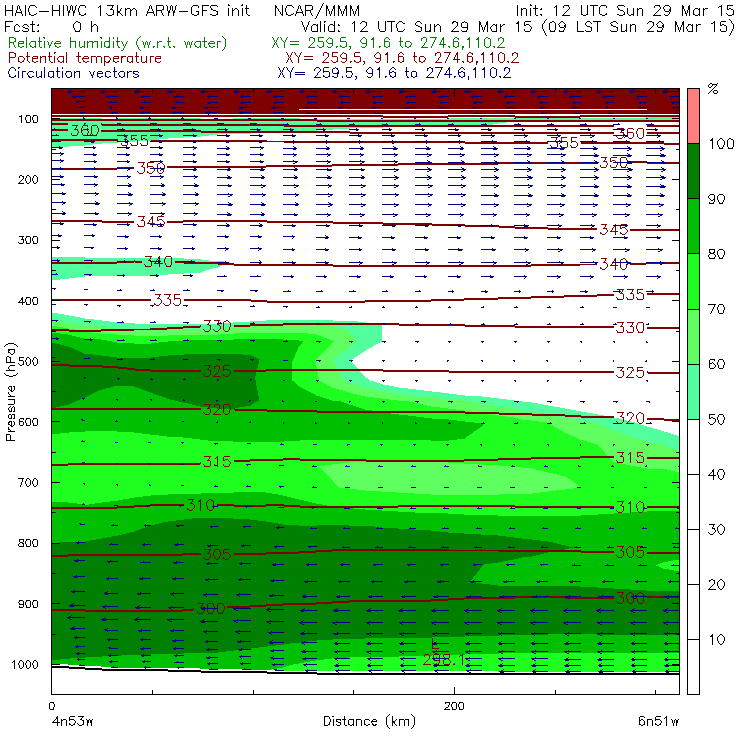Image resolution: width=740 pixels, height=740 pixels.
Task: Click the 70–80% green colorbar segment
Action: click(x=693, y=281)
